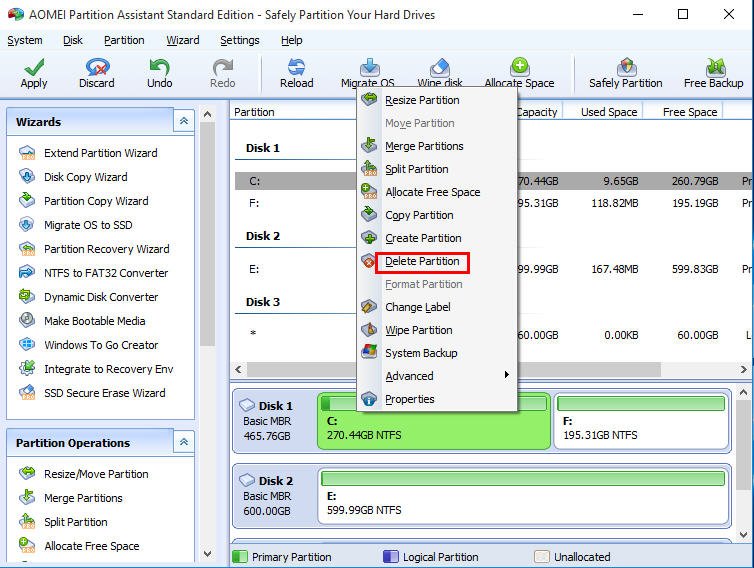Viewport: 754px width, 568px height.
Task: Open the Settings menu
Action: coord(239,40)
